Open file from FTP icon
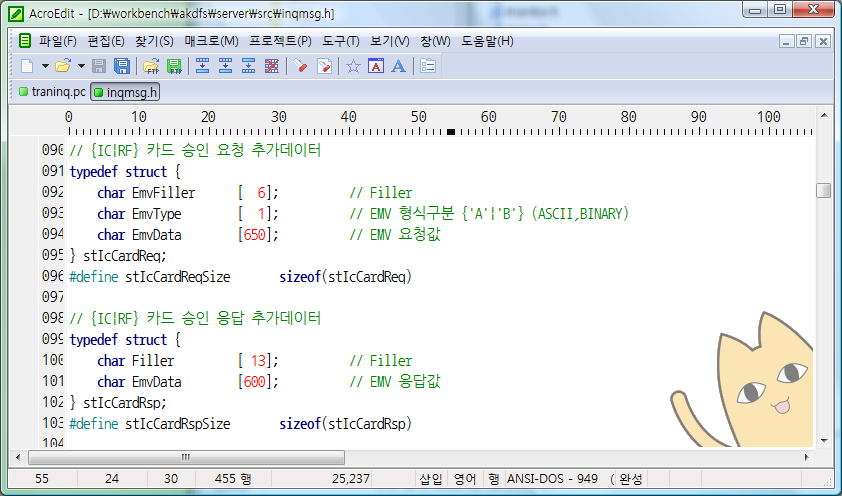The height and width of the screenshot is (496, 842). pos(151,66)
